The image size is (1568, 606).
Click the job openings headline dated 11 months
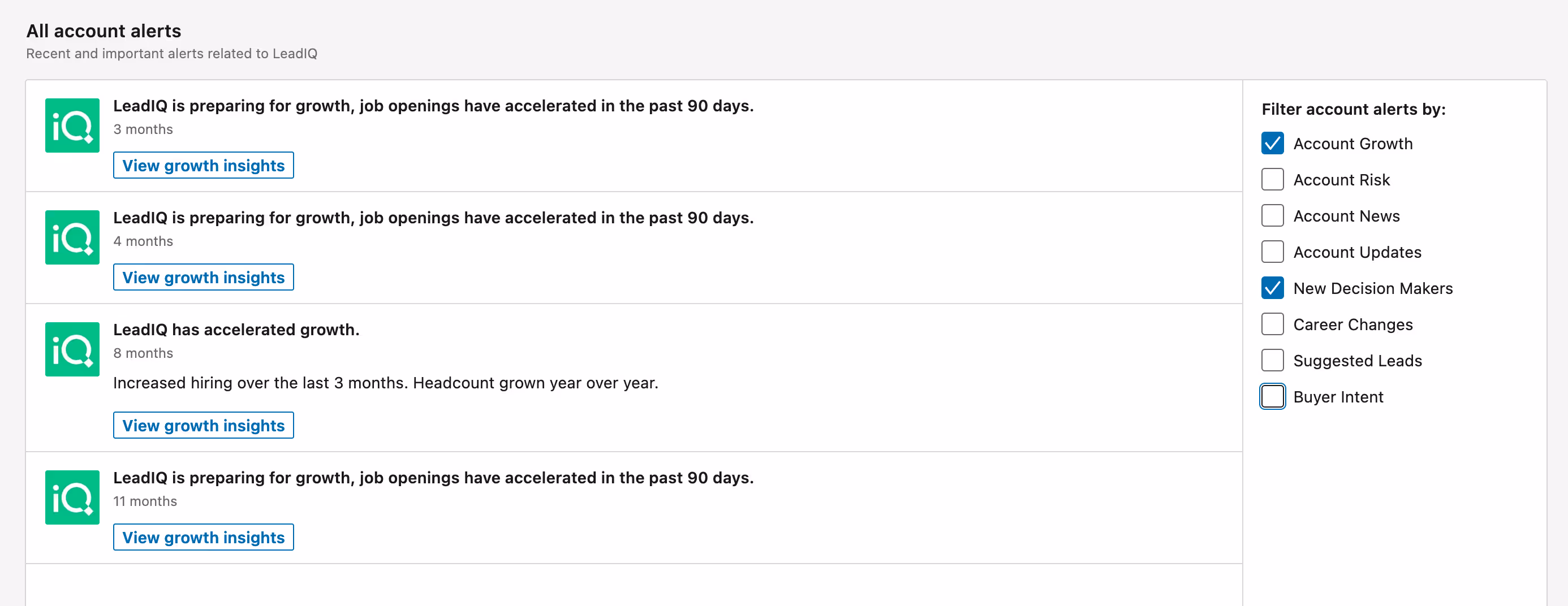pos(433,478)
